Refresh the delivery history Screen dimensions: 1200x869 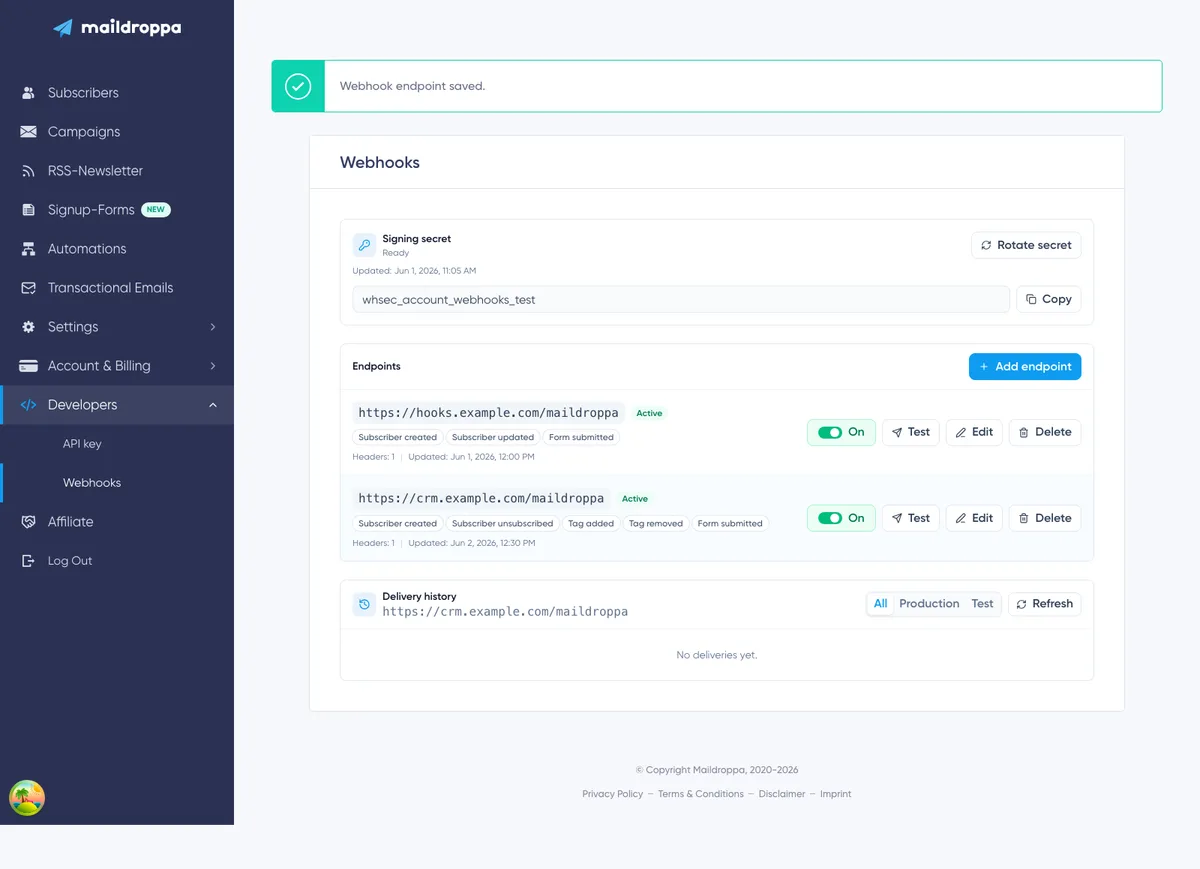point(1044,604)
